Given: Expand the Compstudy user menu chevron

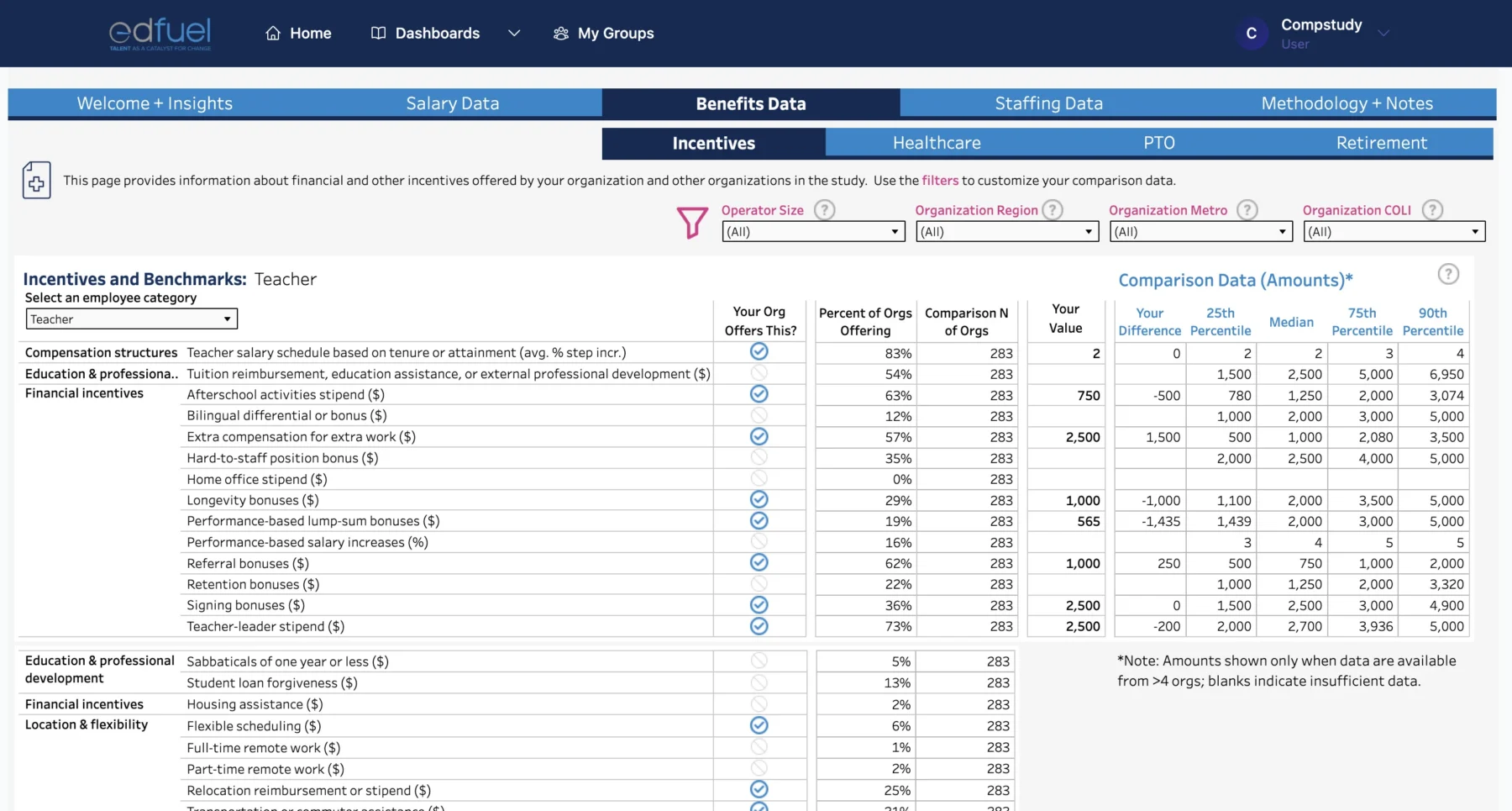Looking at the screenshot, I should (1383, 33).
